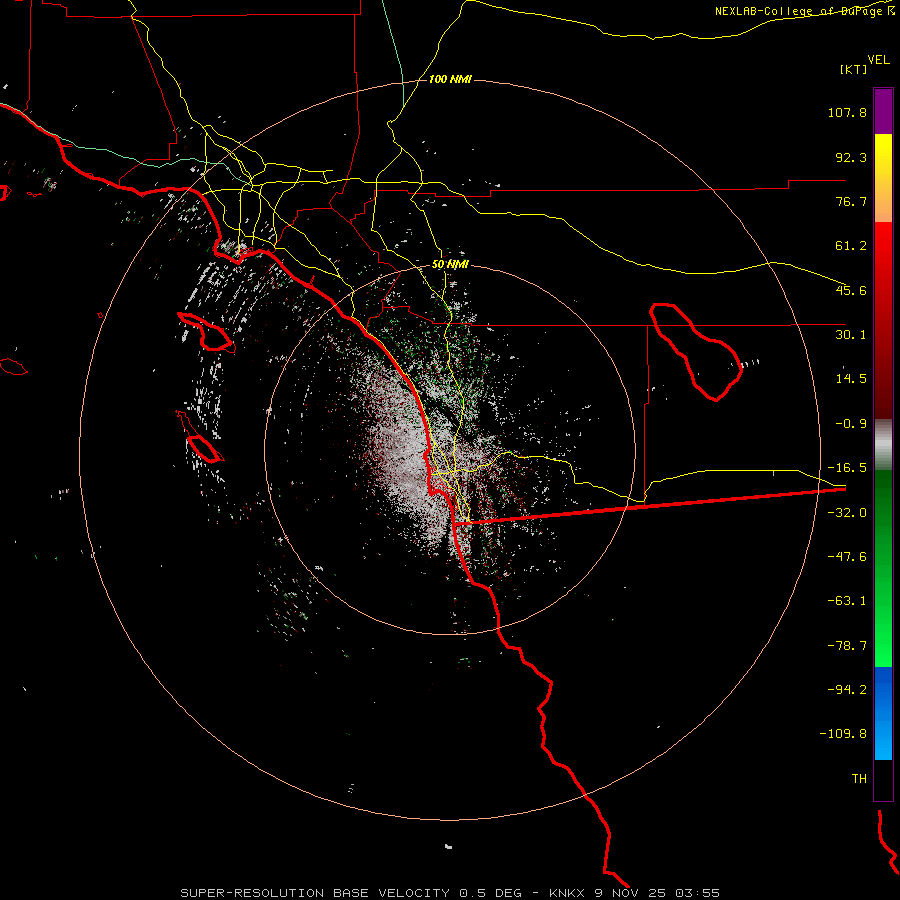Viewport: 900px width, 900px height.
Task: Click the 61.2 legend value
Action: [x=851, y=246]
